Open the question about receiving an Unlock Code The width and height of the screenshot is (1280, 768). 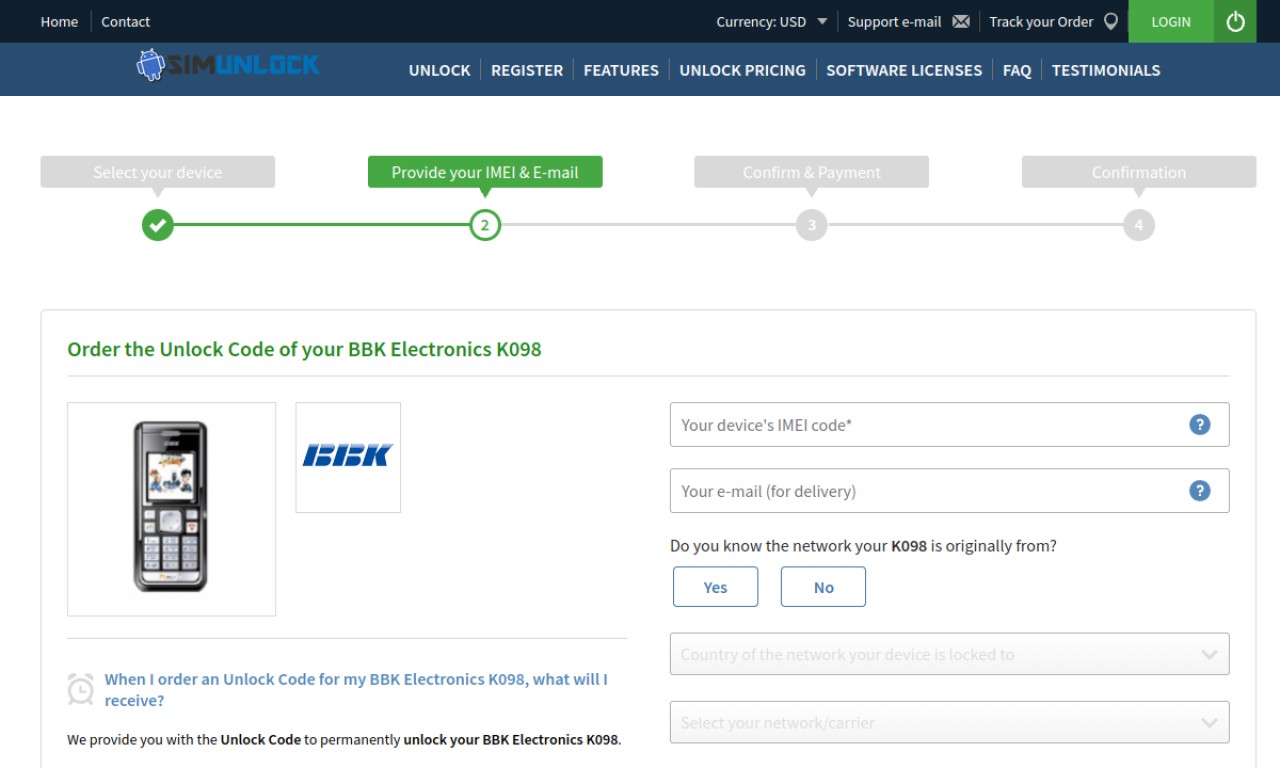tap(356, 689)
